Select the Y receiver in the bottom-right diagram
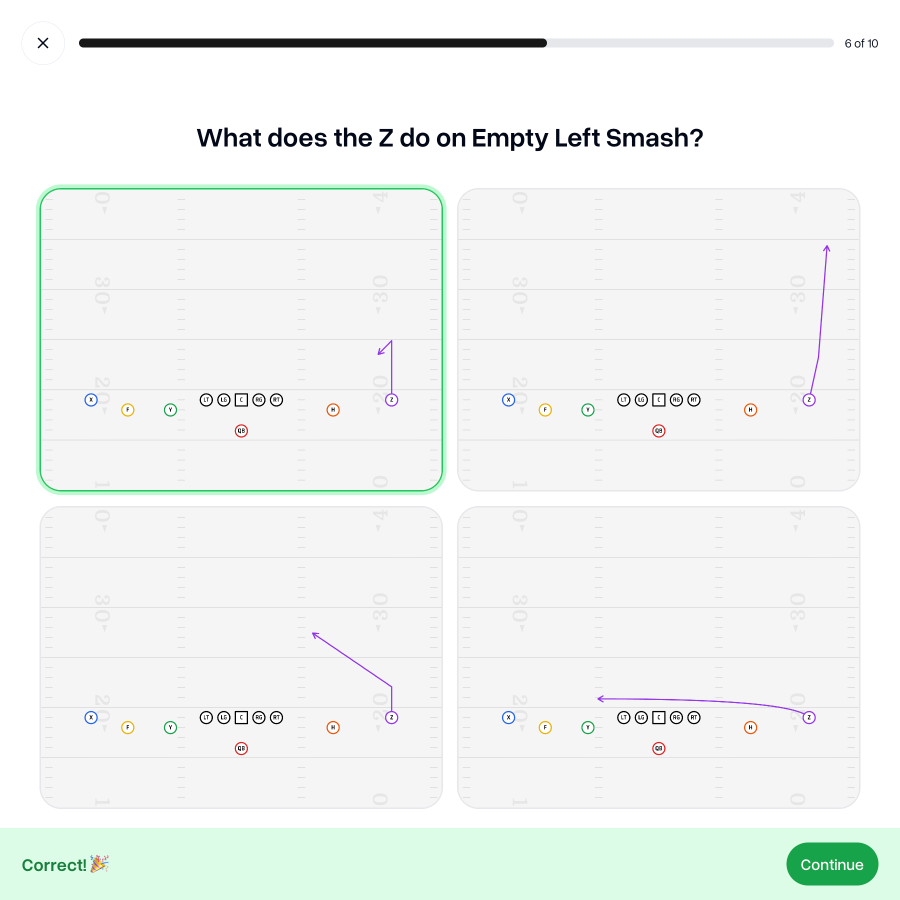 click(588, 727)
